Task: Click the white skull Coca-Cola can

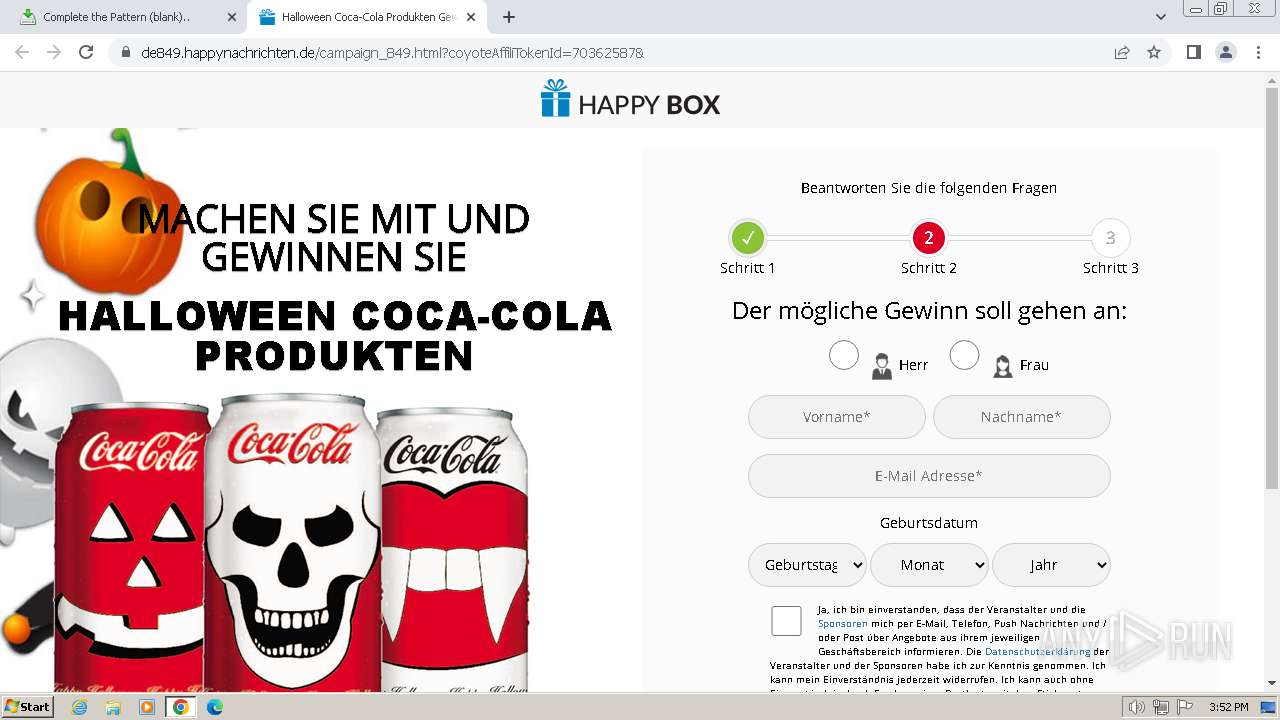Action: point(293,543)
